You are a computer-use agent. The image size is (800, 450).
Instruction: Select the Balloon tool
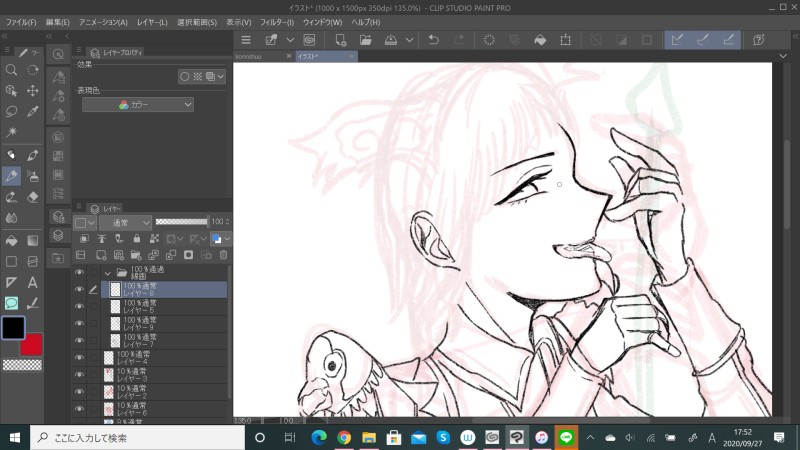point(11,303)
